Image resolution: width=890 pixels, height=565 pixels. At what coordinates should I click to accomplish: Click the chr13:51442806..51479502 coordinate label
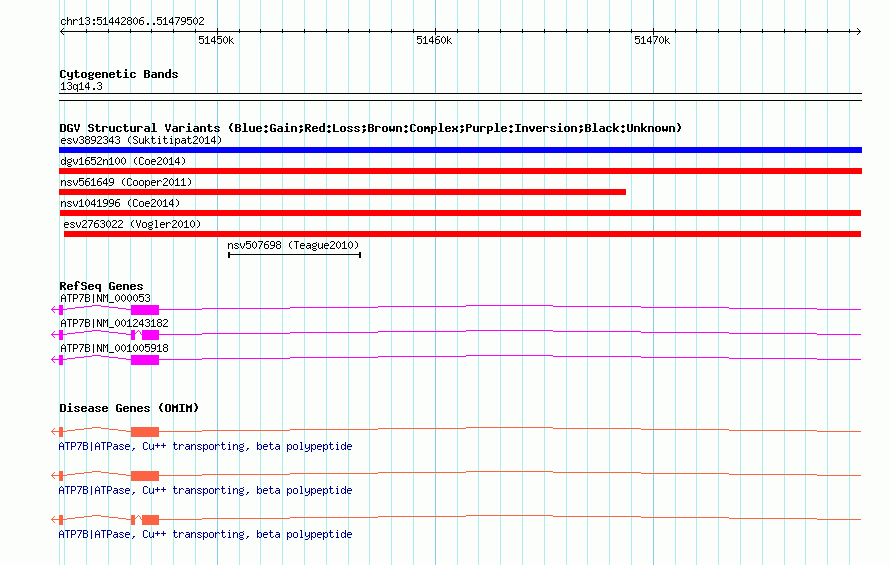pos(132,21)
